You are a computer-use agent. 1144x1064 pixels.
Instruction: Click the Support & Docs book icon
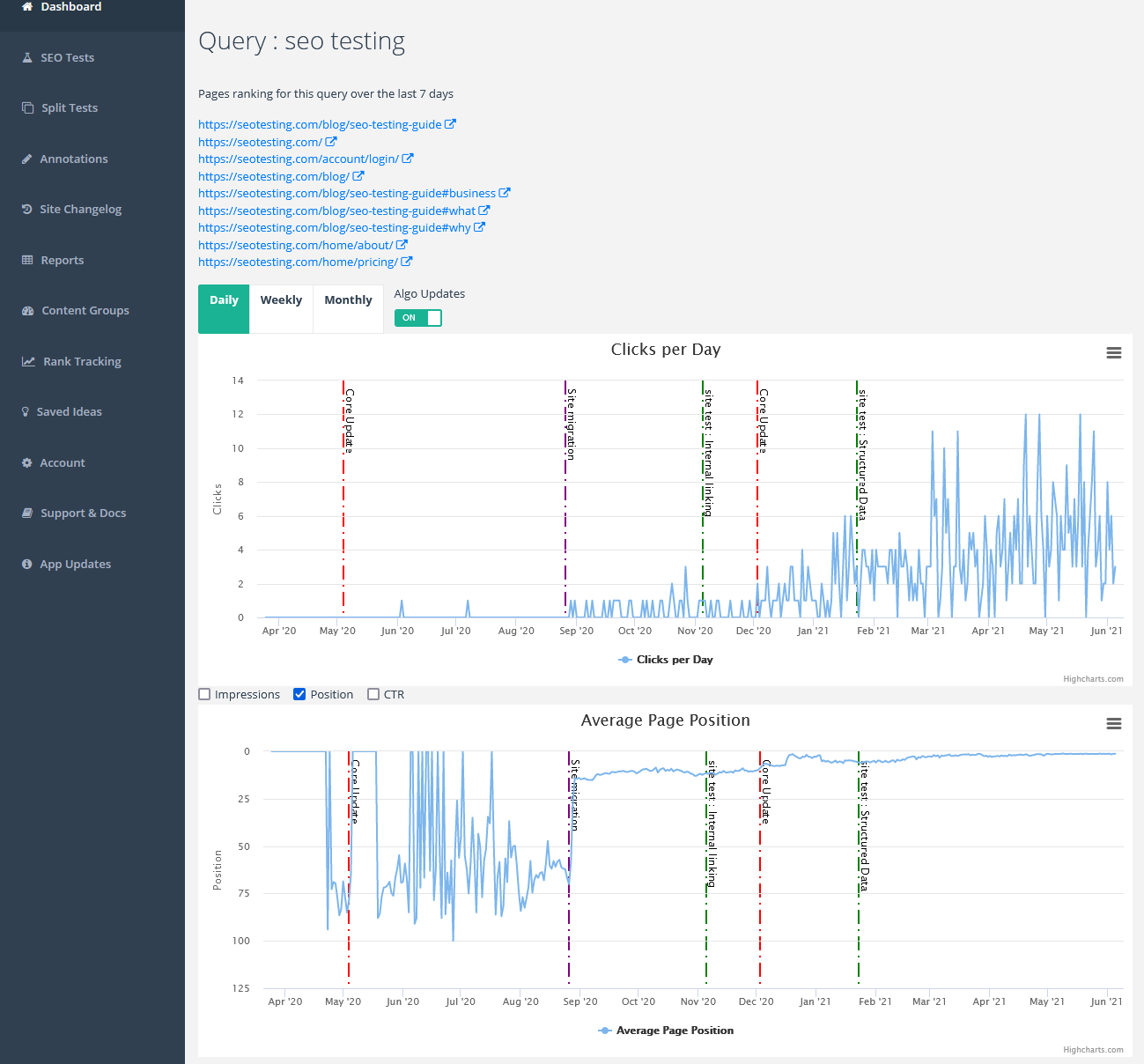27,513
